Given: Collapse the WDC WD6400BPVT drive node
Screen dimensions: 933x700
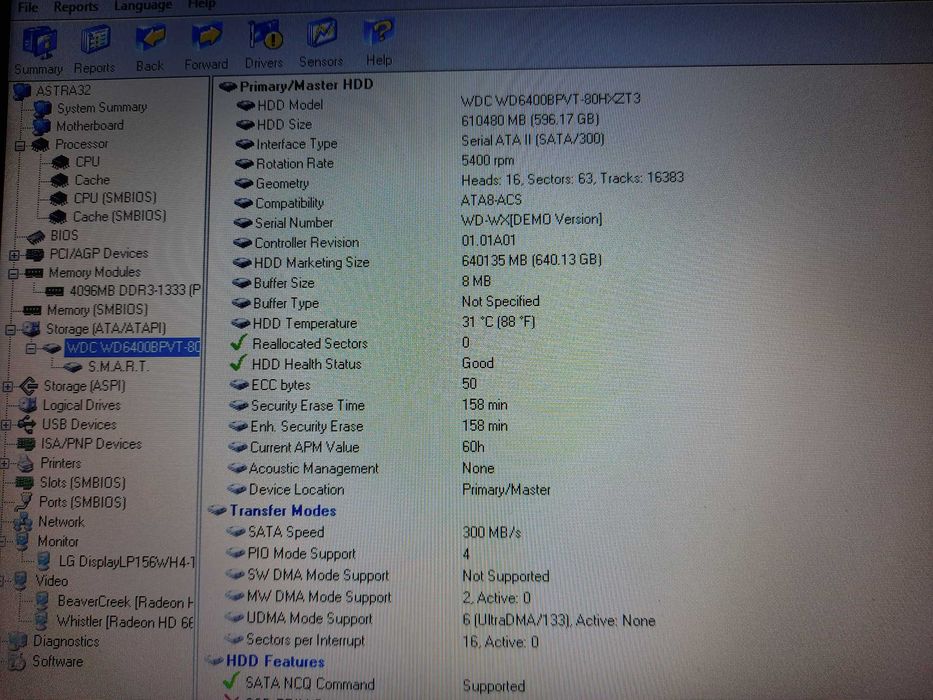Looking at the screenshot, I should coord(31,348).
